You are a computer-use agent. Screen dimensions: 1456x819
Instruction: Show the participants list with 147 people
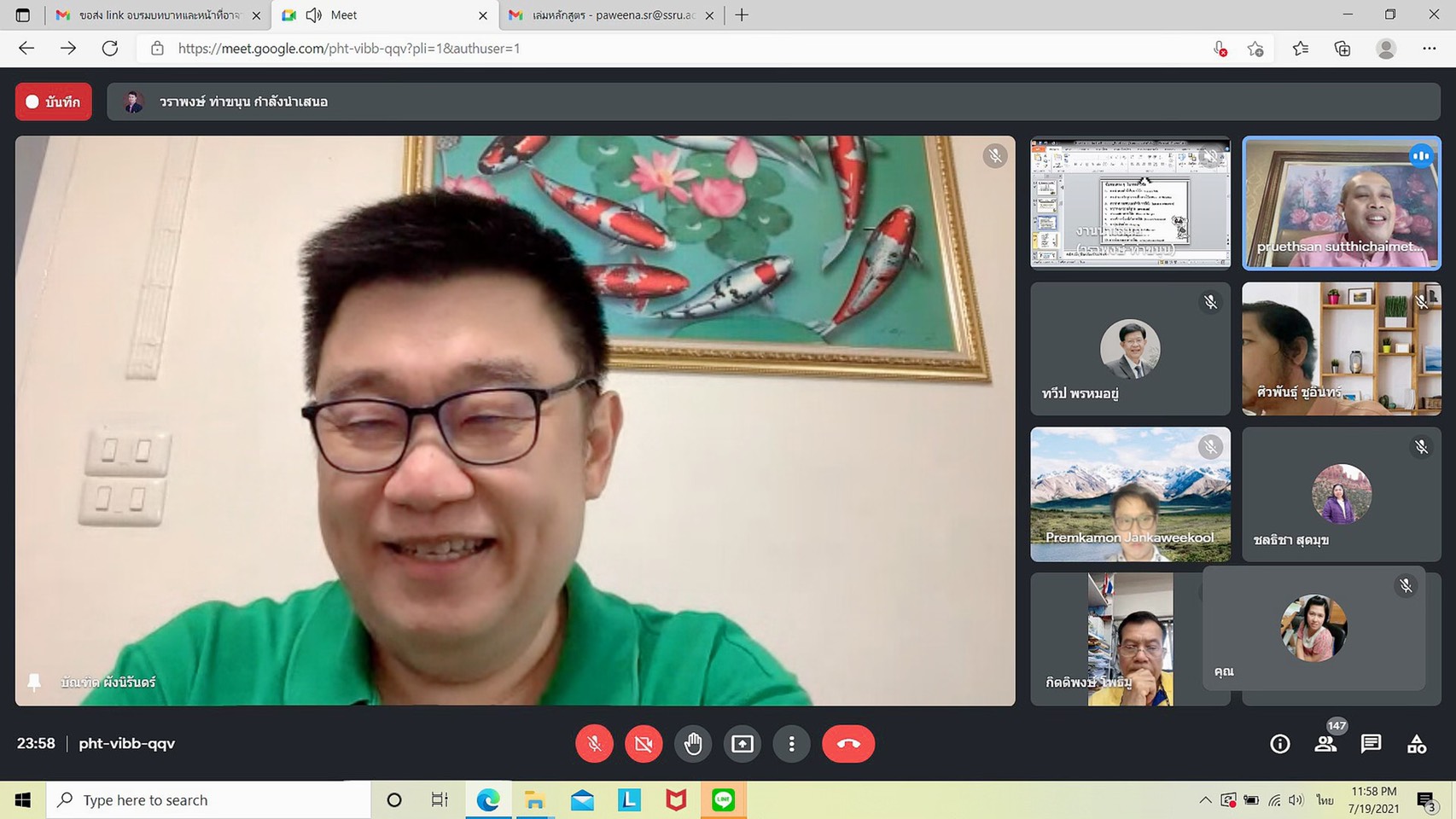click(x=1325, y=744)
